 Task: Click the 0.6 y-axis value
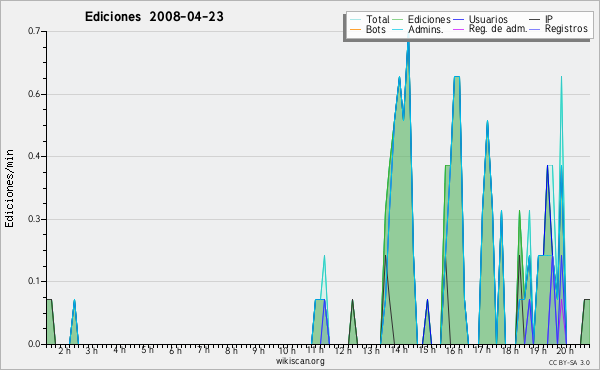(x=33, y=94)
